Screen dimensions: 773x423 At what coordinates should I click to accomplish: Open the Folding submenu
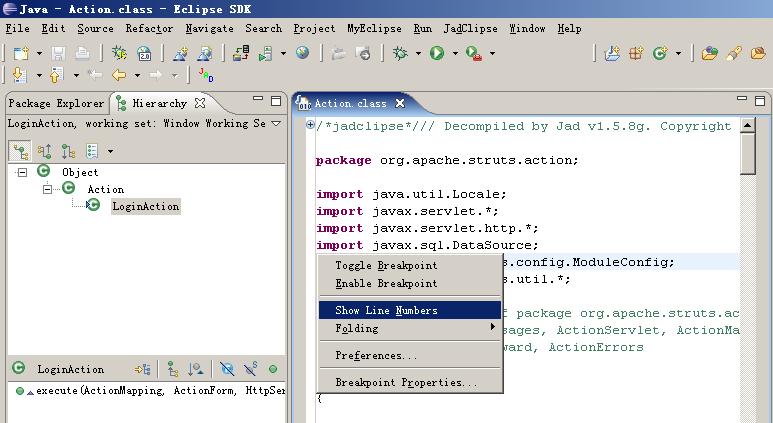[410, 328]
